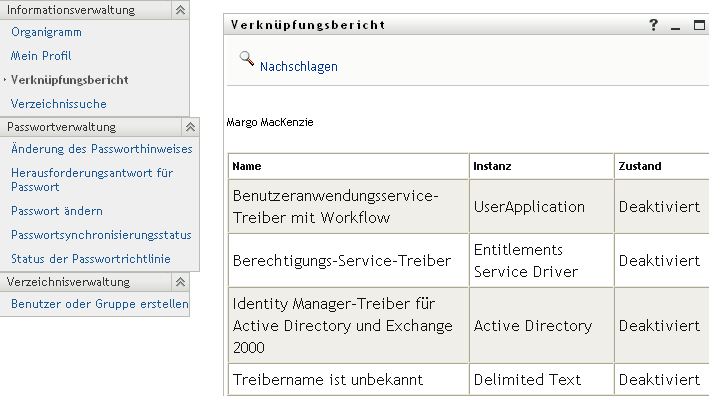Open the Nachschlagen link
The height and width of the screenshot is (396, 709).
coord(298,67)
